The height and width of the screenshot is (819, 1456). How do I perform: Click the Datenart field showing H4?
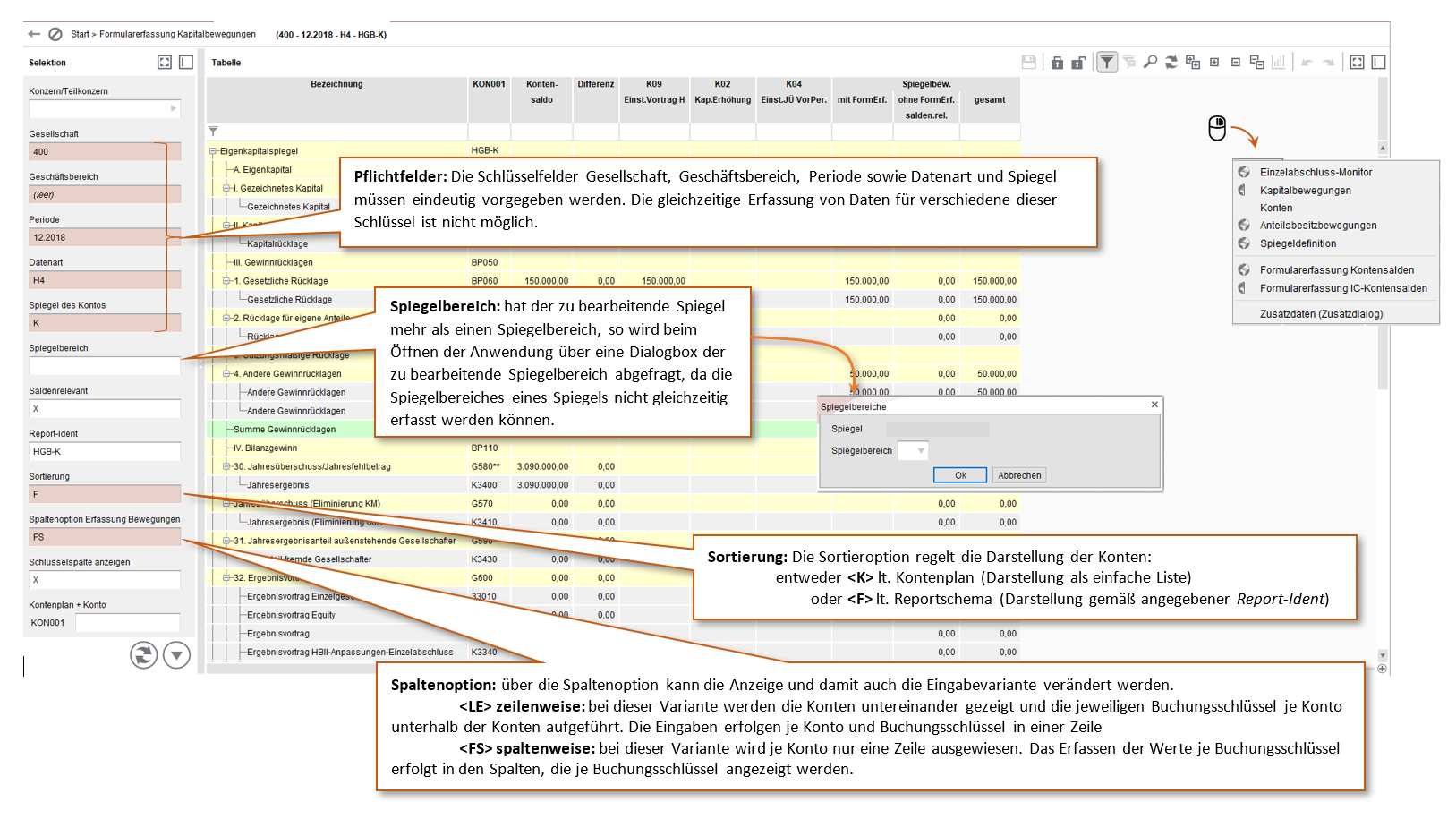(x=105, y=280)
